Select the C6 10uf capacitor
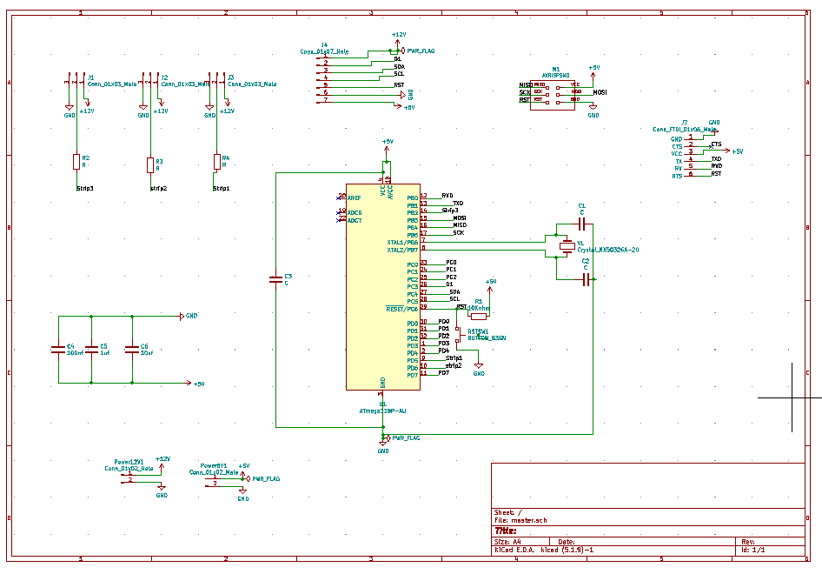The width and height of the screenshot is (822, 568). coord(132,349)
